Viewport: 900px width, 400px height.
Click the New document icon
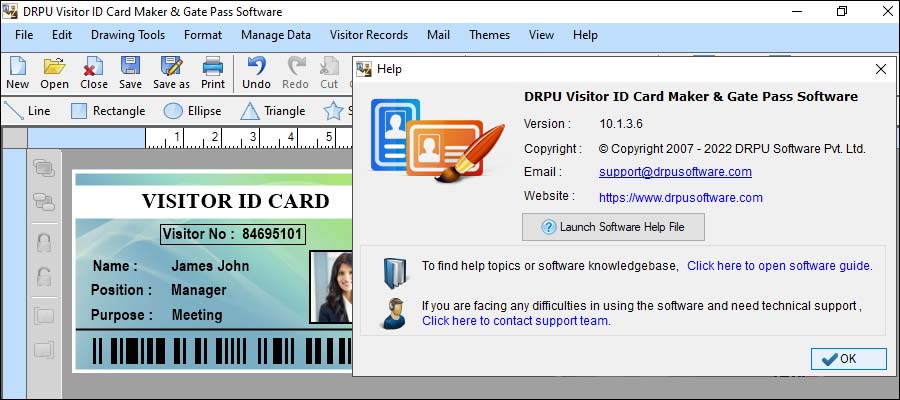[17, 66]
